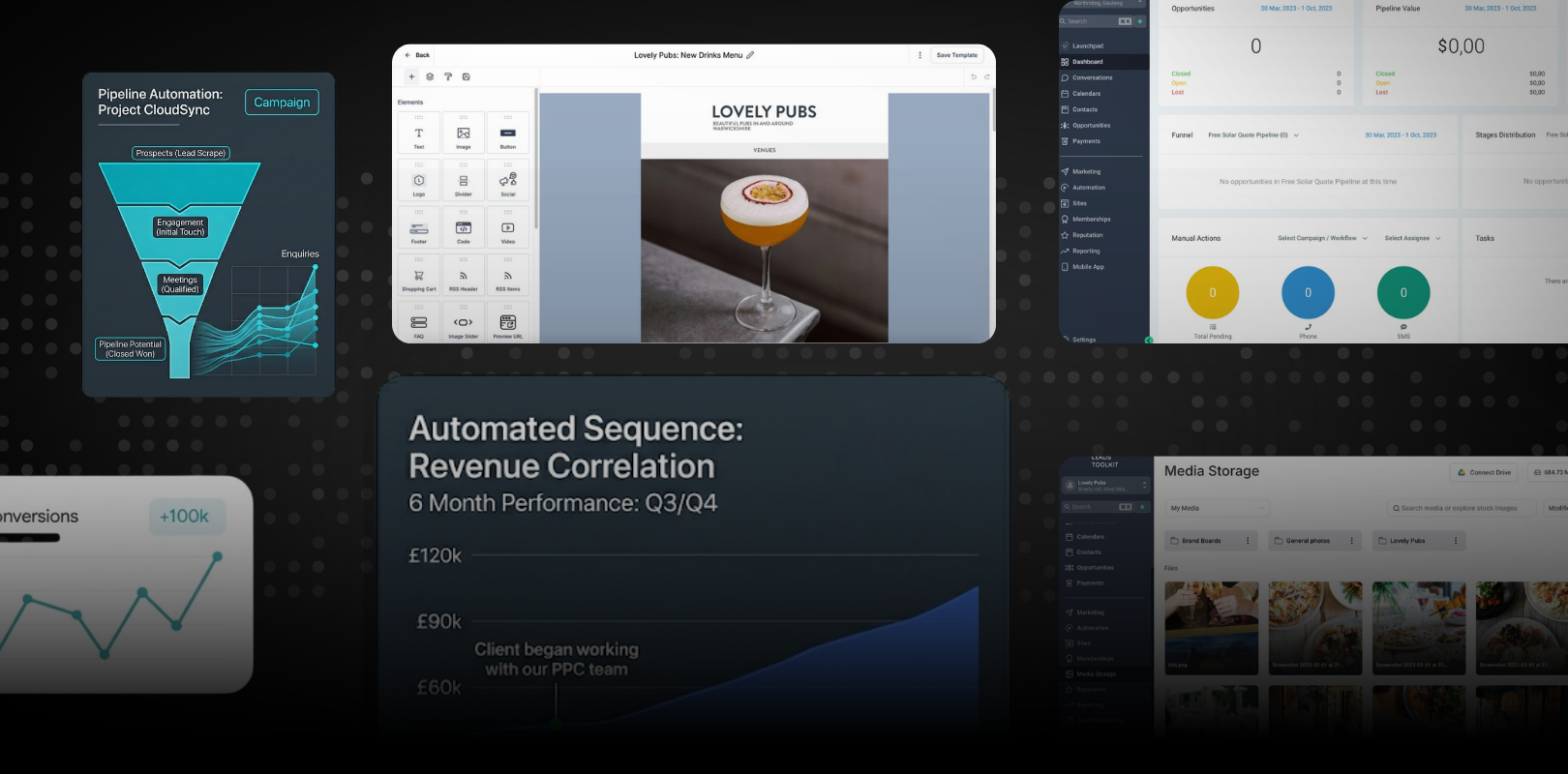Click the Search media or explore stock images field
Viewport: 1568px width, 774px height.
(x=1462, y=508)
